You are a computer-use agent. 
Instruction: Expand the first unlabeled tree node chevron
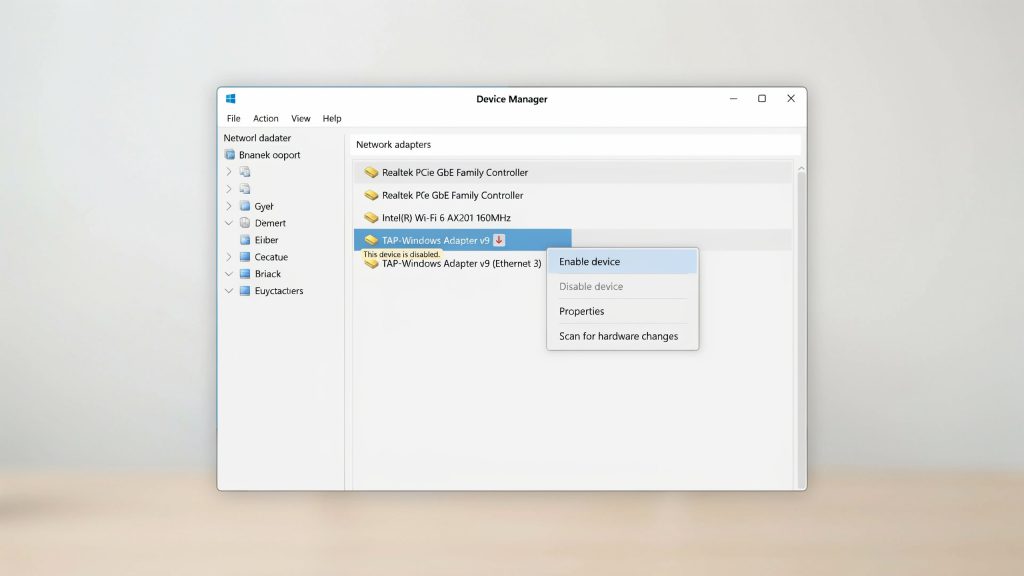click(229, 172)
